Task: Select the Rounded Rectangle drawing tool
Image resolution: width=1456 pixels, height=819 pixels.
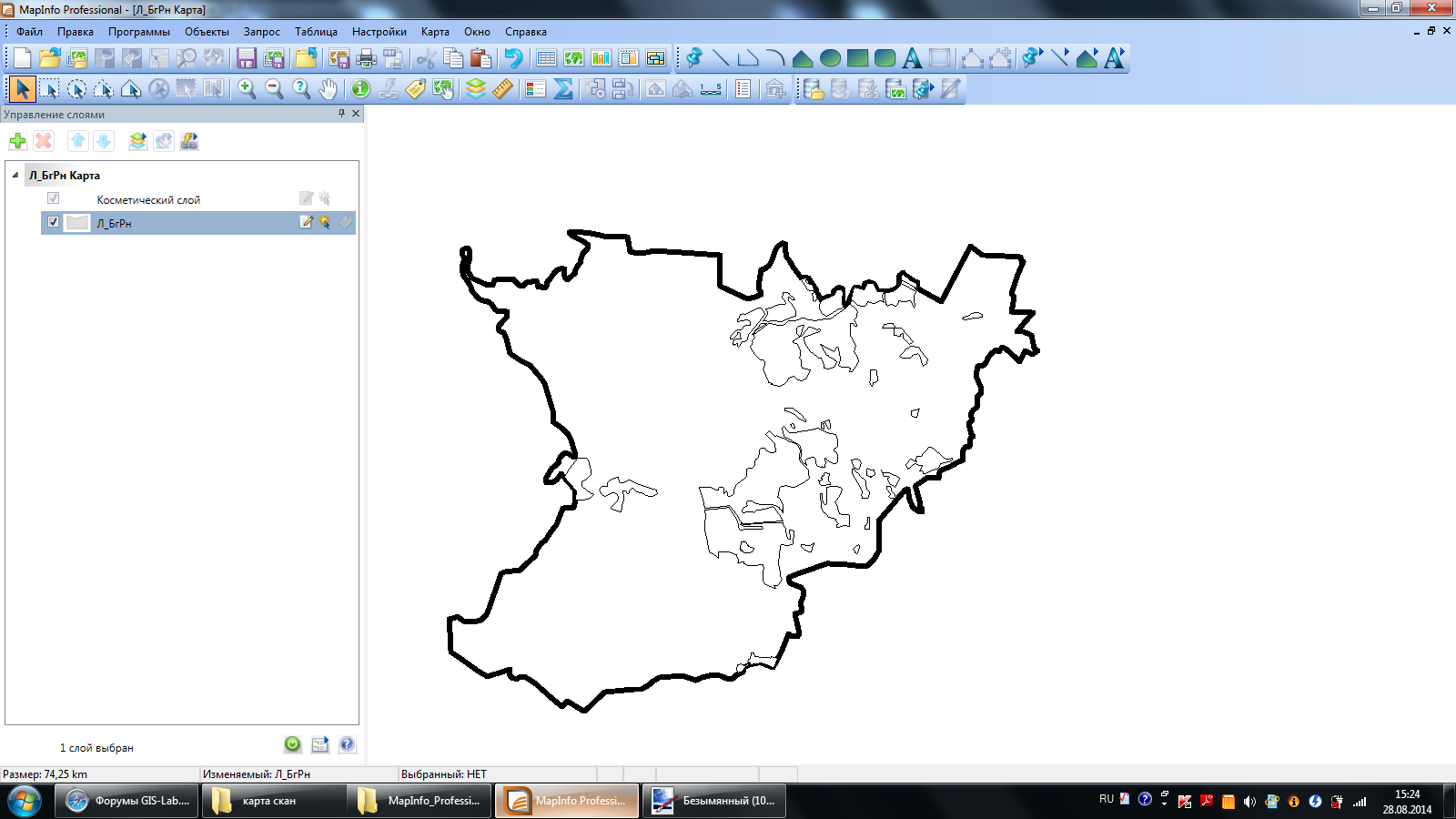Action: click(885, 58)
